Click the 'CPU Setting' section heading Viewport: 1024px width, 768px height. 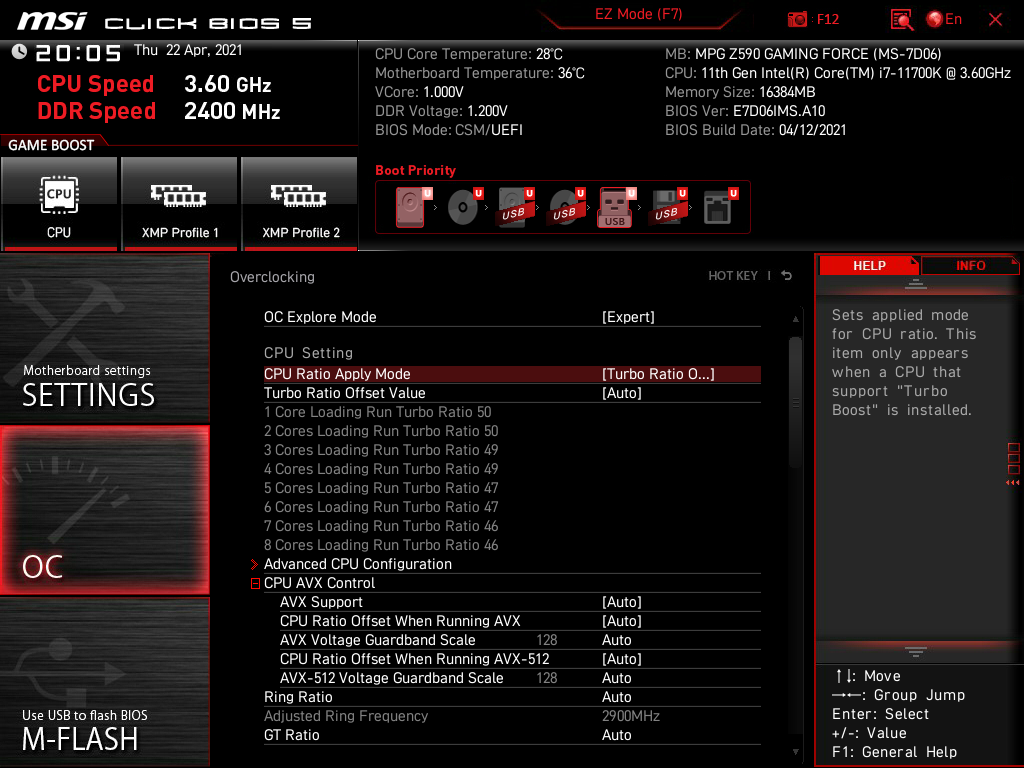tap(308, 353)
